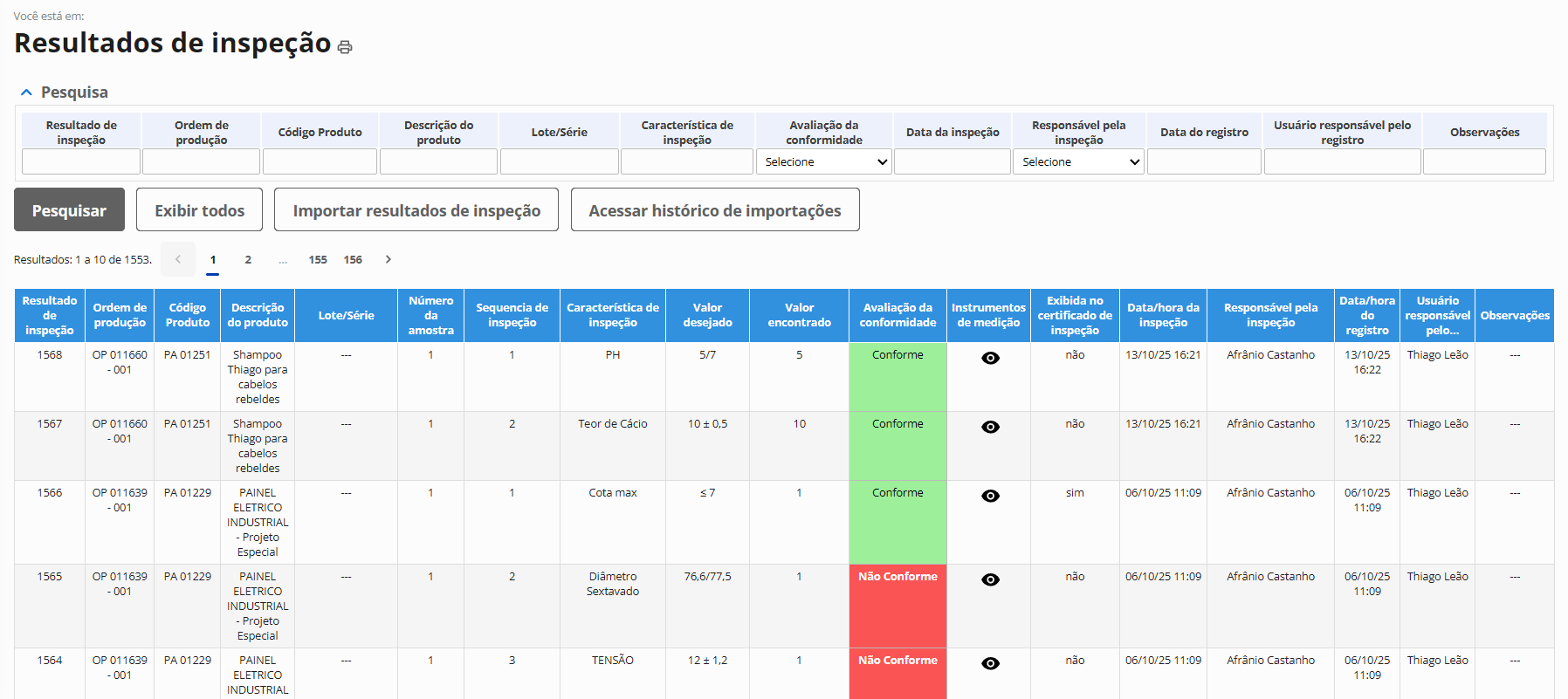
Task: Show measuring instruments for result 1566
Action: point(990,496)
